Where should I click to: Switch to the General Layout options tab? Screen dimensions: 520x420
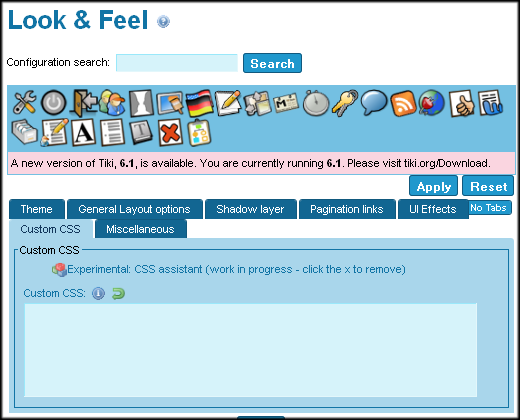[135, 209]
